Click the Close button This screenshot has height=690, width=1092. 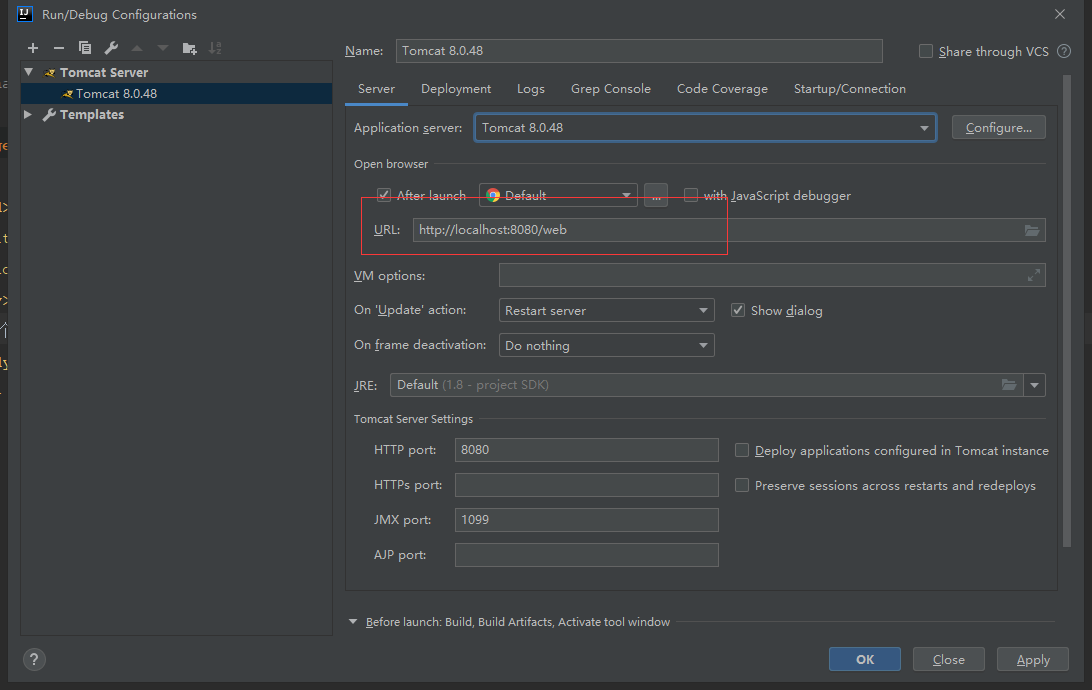click(949, 659)
